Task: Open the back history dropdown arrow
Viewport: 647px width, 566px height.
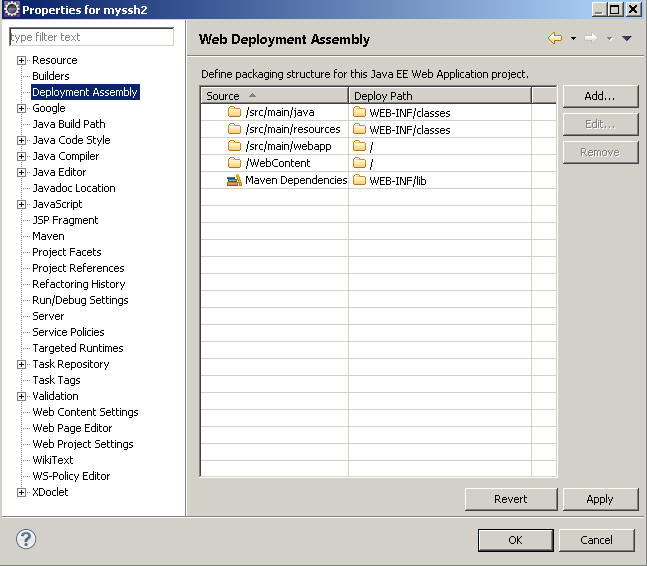Action: 573,39
